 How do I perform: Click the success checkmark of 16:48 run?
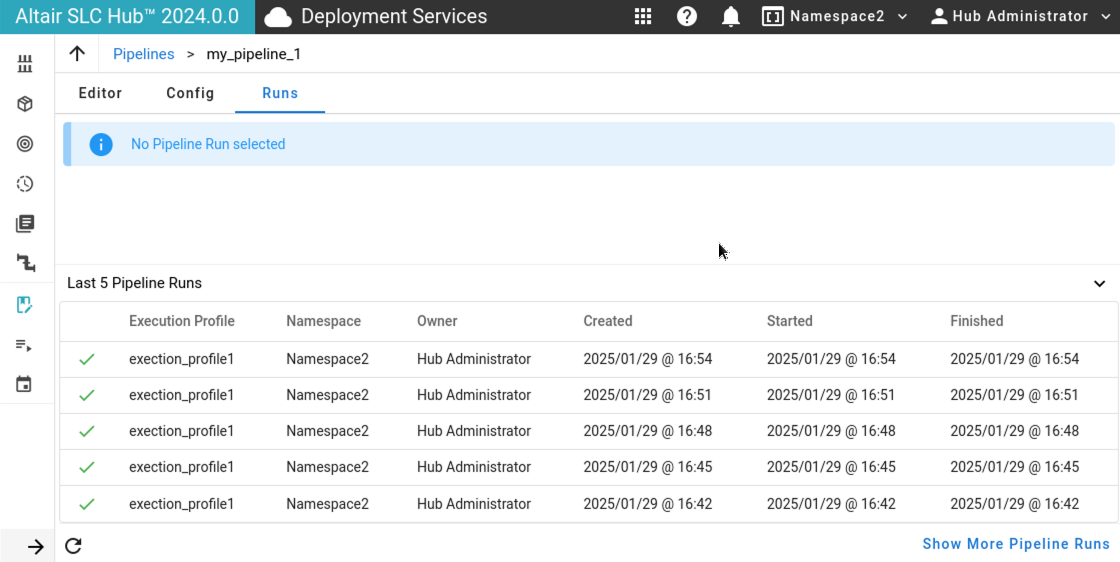click(87, 431)
